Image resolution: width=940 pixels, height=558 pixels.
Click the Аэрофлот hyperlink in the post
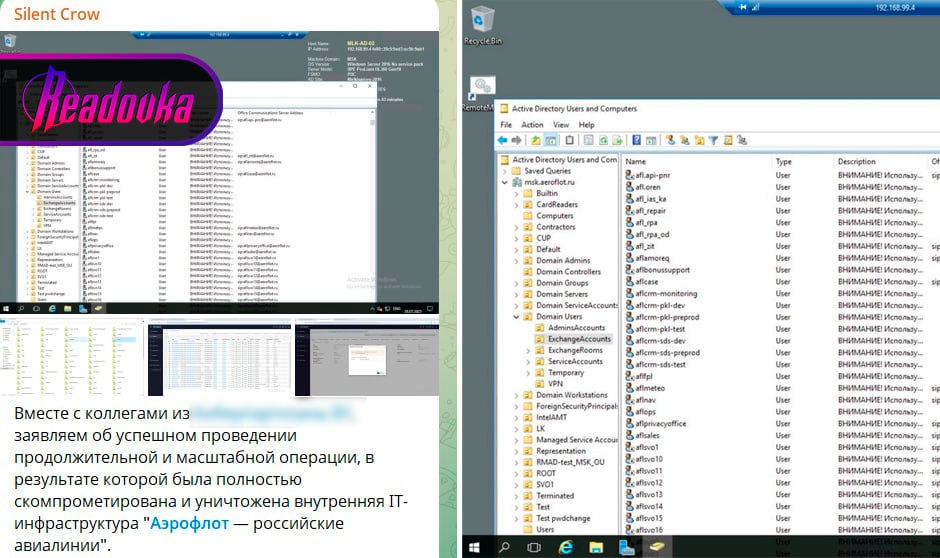click(190, 524)
